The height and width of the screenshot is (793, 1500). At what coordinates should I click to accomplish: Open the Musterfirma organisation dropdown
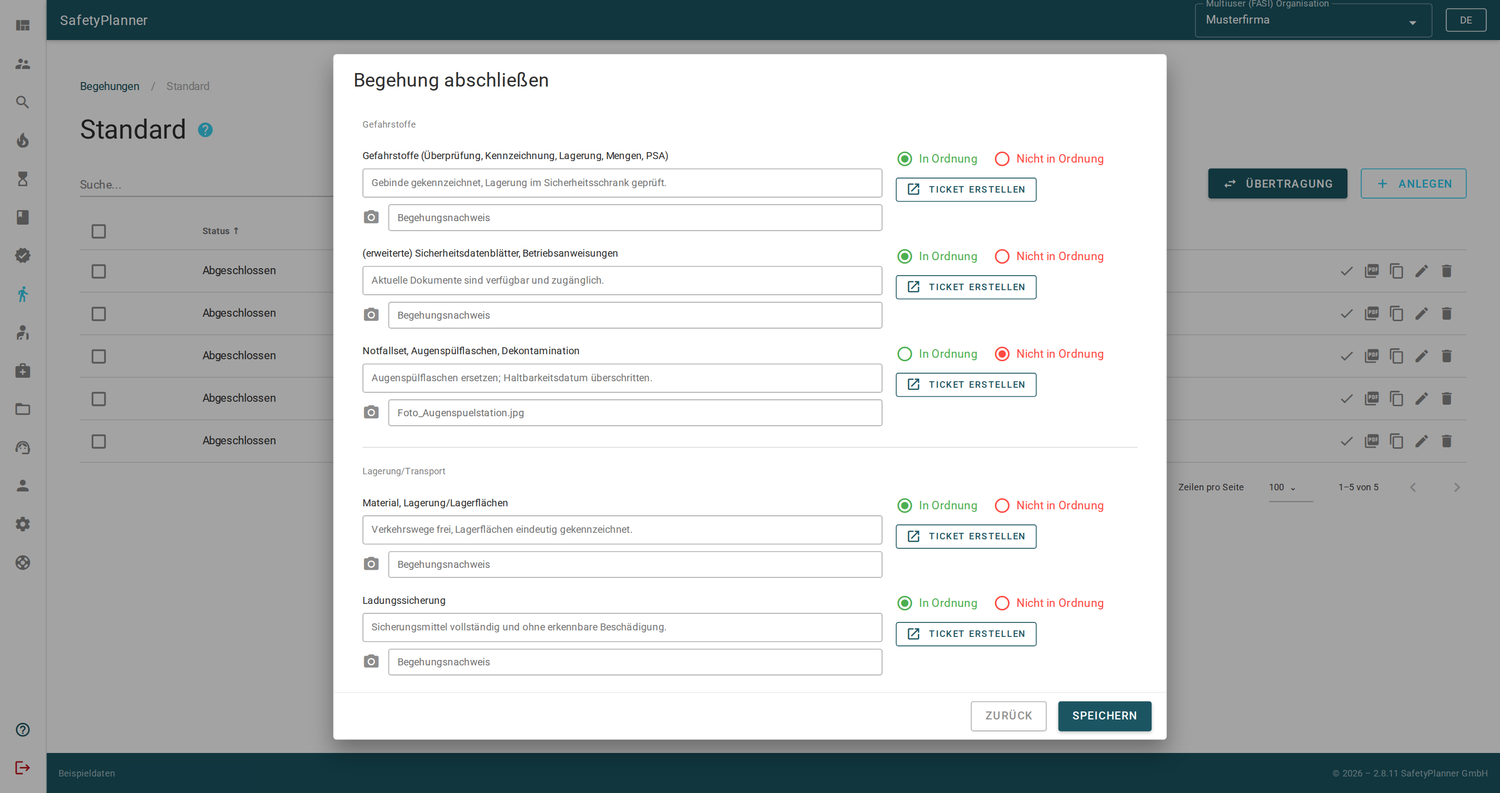(x=1313, y=20)
